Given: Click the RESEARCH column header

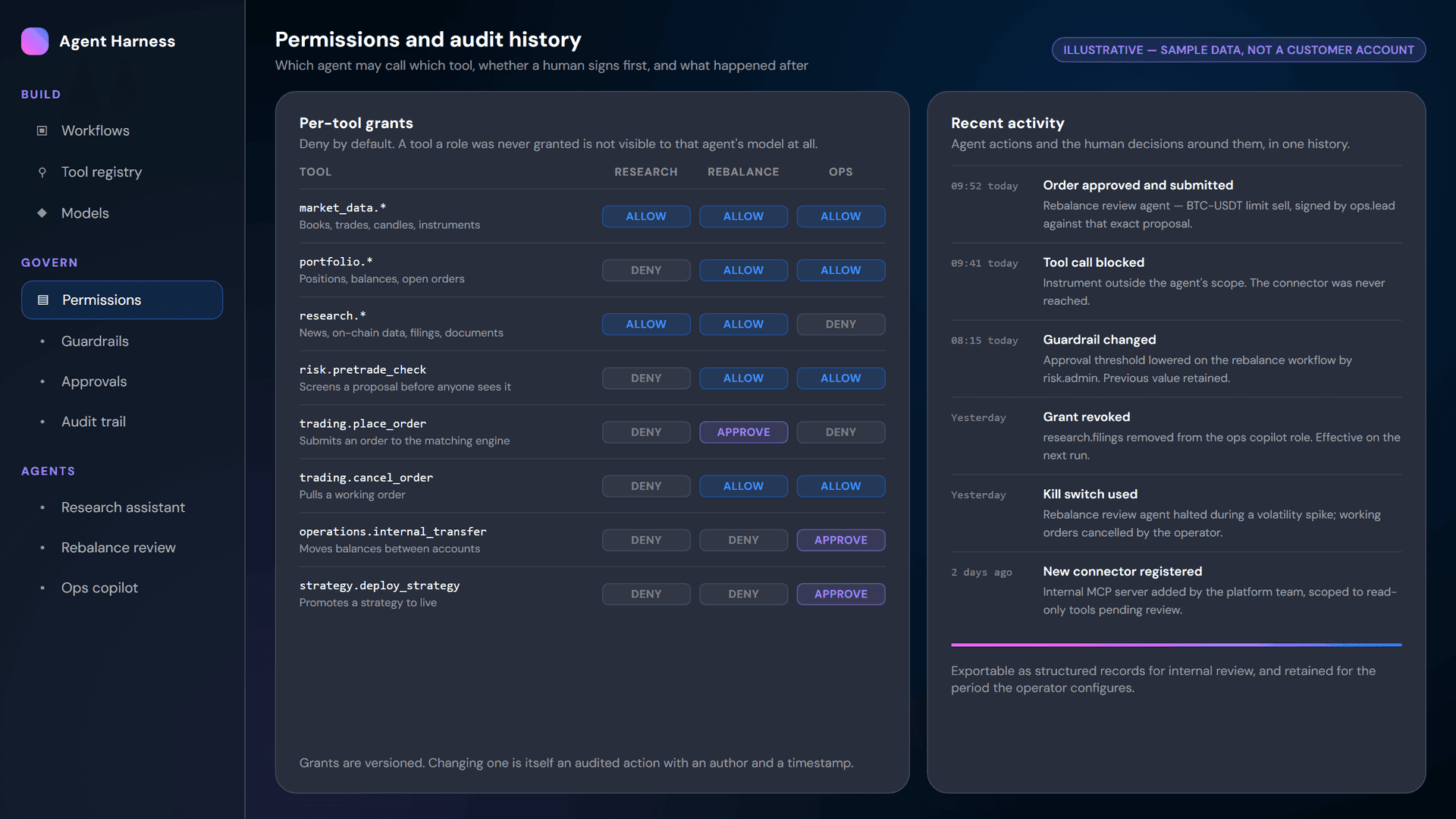Looking at the screenshot, I should pos(646,172).
